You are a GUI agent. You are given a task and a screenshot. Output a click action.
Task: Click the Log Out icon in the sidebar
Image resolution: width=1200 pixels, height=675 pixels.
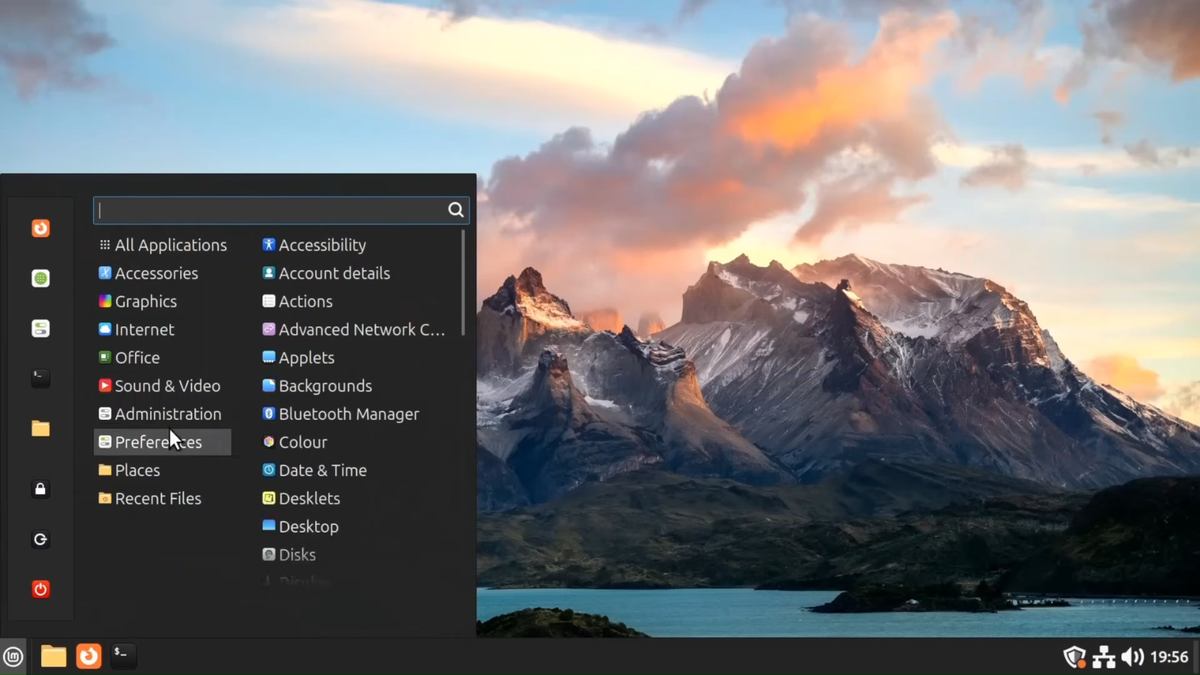click(x=40, y=539)
